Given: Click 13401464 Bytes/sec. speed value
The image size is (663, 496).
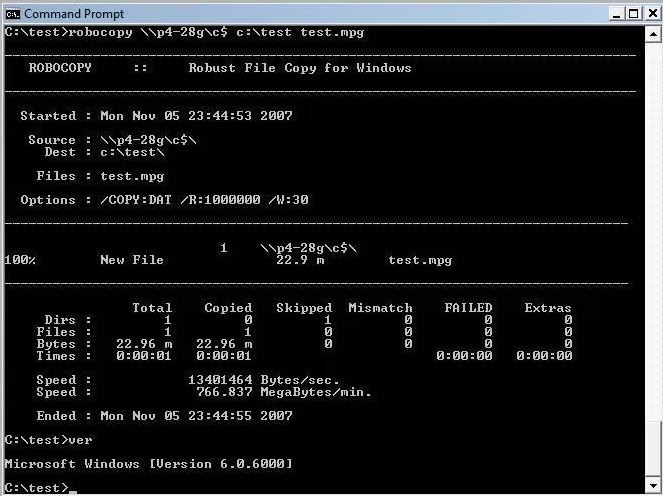Looking at the screenshot, I should [x=264, y=380].
